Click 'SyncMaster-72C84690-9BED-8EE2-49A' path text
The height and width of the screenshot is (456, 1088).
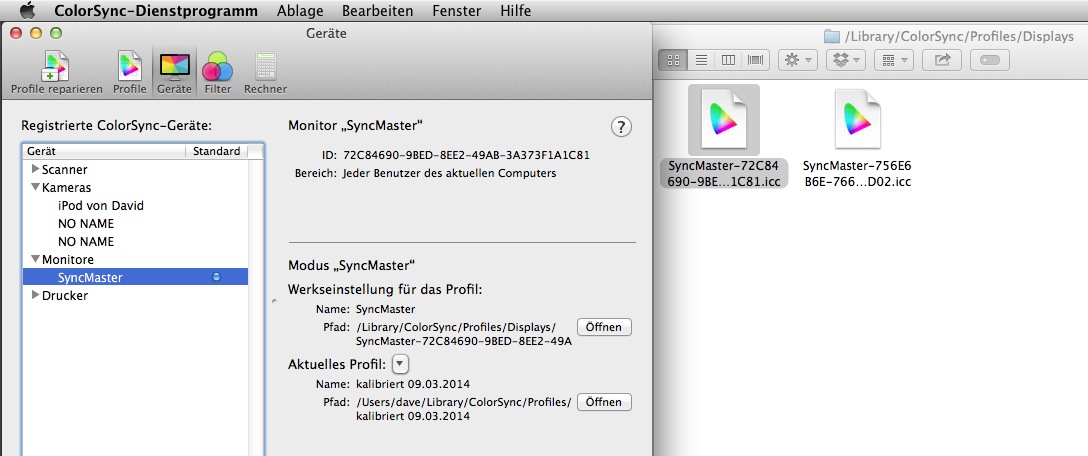[x=464, y=341]
